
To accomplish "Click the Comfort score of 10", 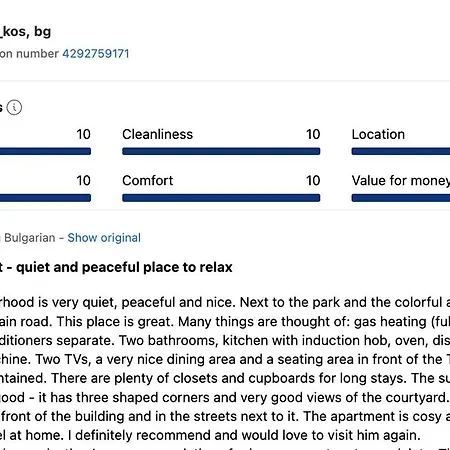I will [313, 181].
